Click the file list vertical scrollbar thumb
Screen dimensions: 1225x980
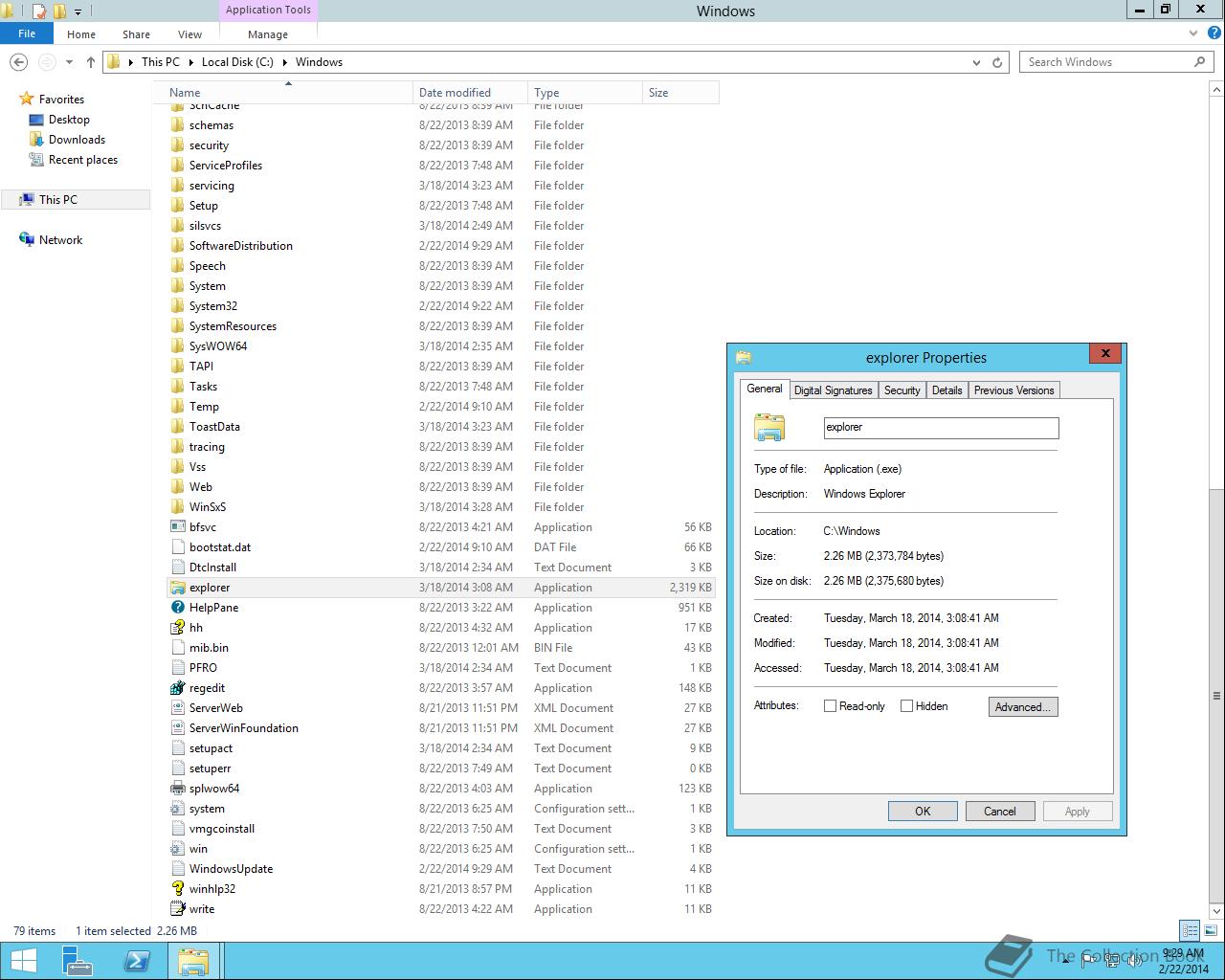point(1216,694)
